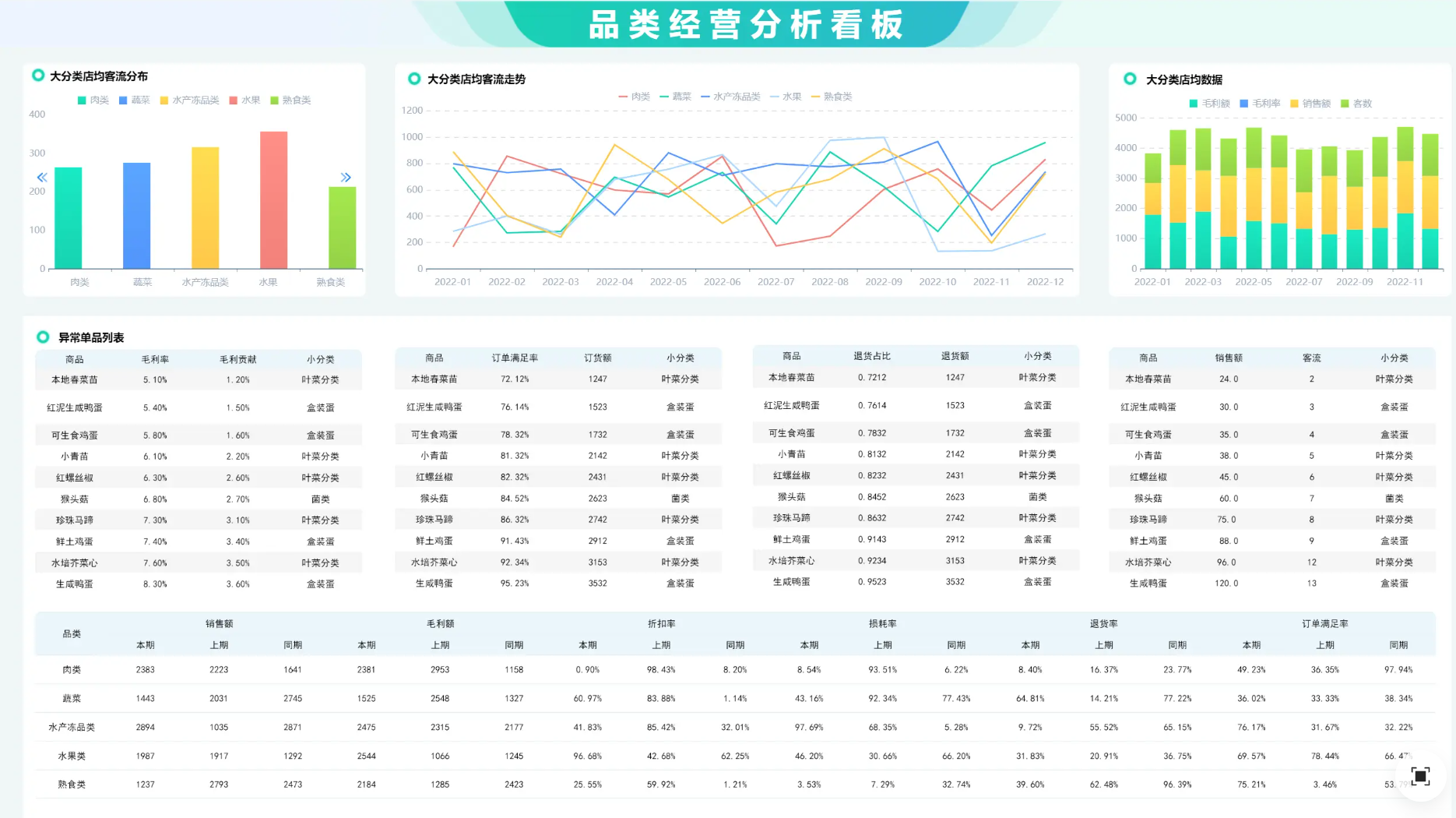Click the 2383 销售额 value in 肉类 row
The height and width of the screenshot is (818, 1456).
tap(146, 670)
